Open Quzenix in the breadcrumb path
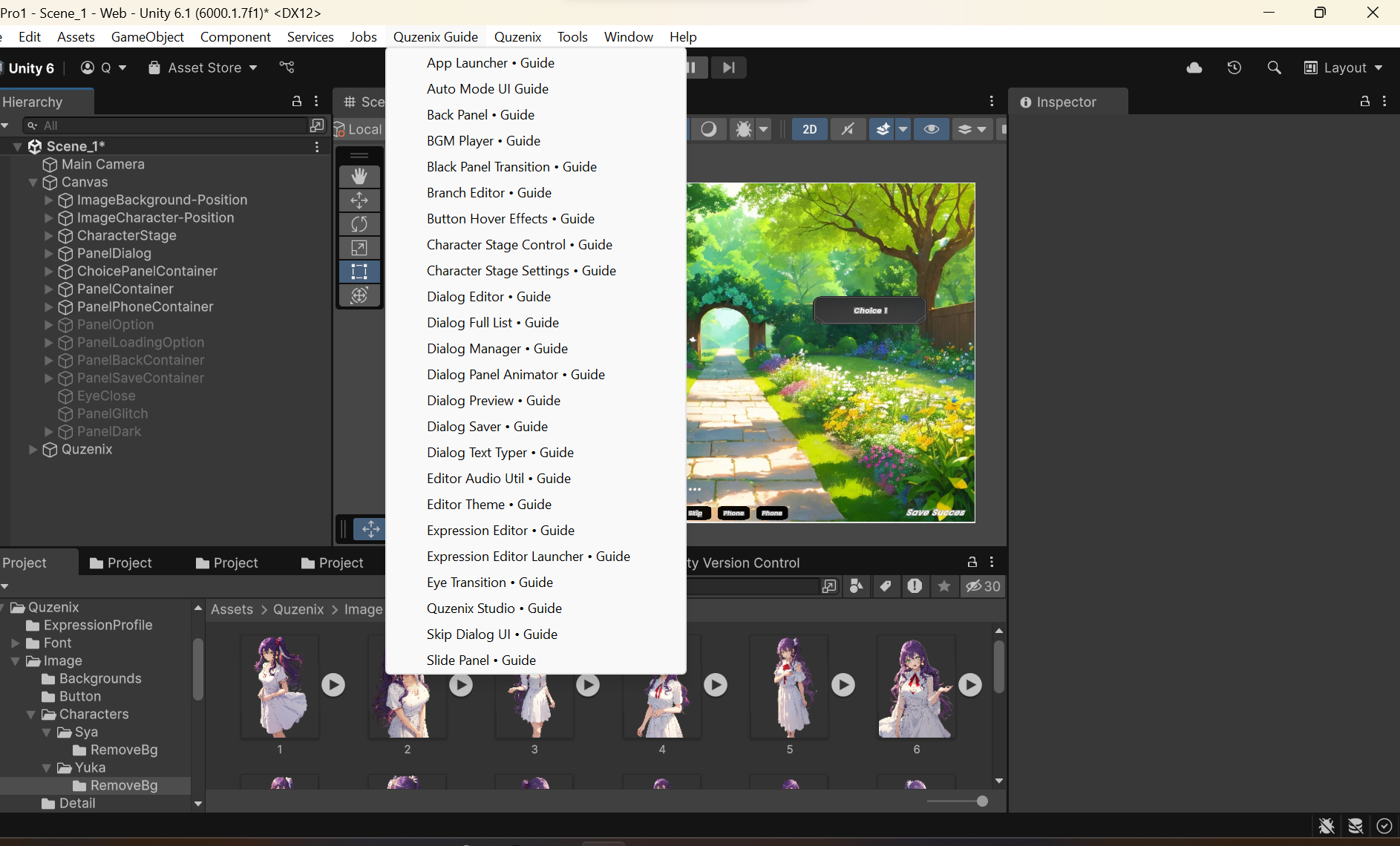Viewport: 1400px width, 846px height. [x=298, y=609]
